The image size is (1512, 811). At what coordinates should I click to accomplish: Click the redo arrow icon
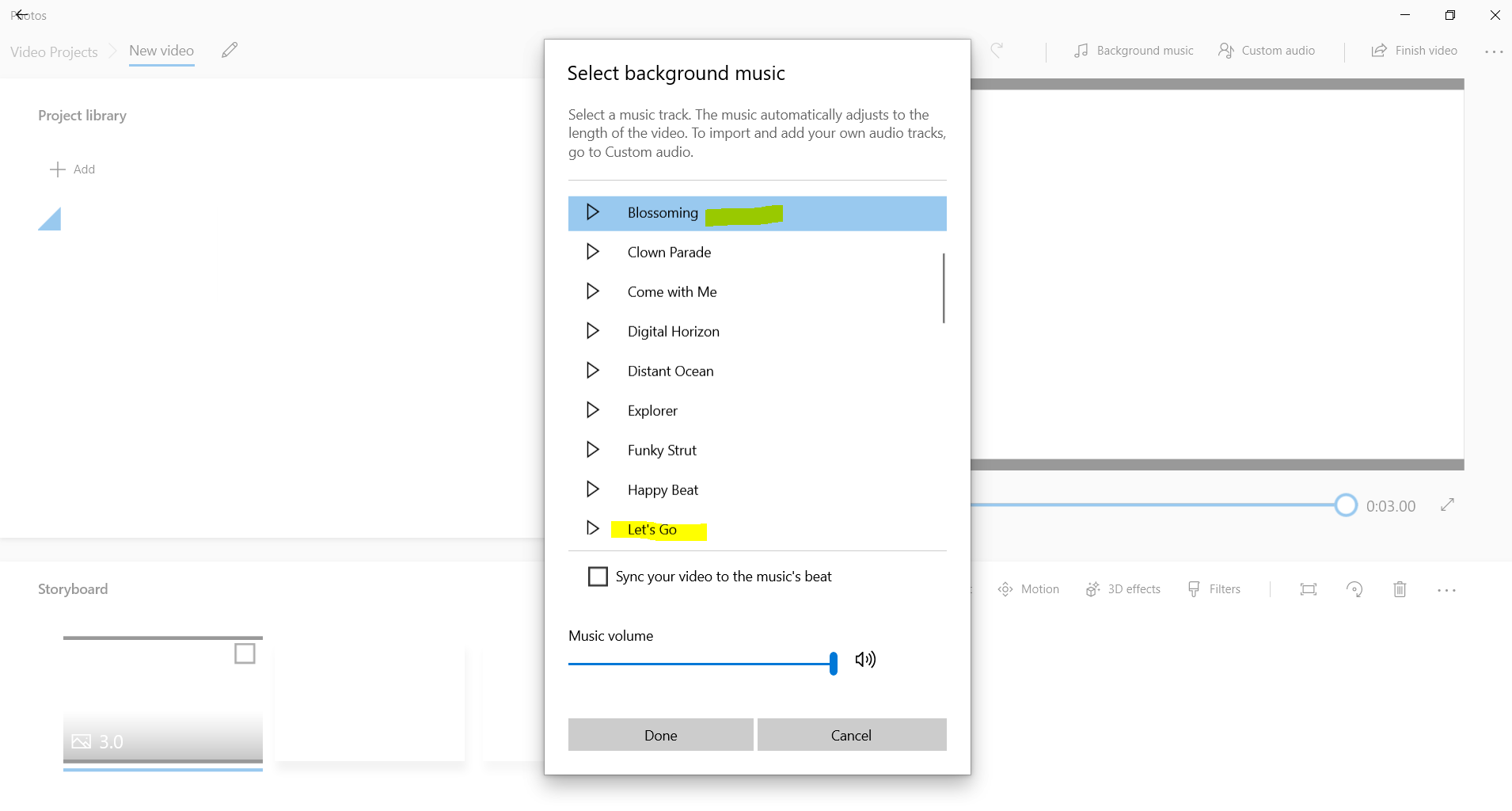(997, 51)
